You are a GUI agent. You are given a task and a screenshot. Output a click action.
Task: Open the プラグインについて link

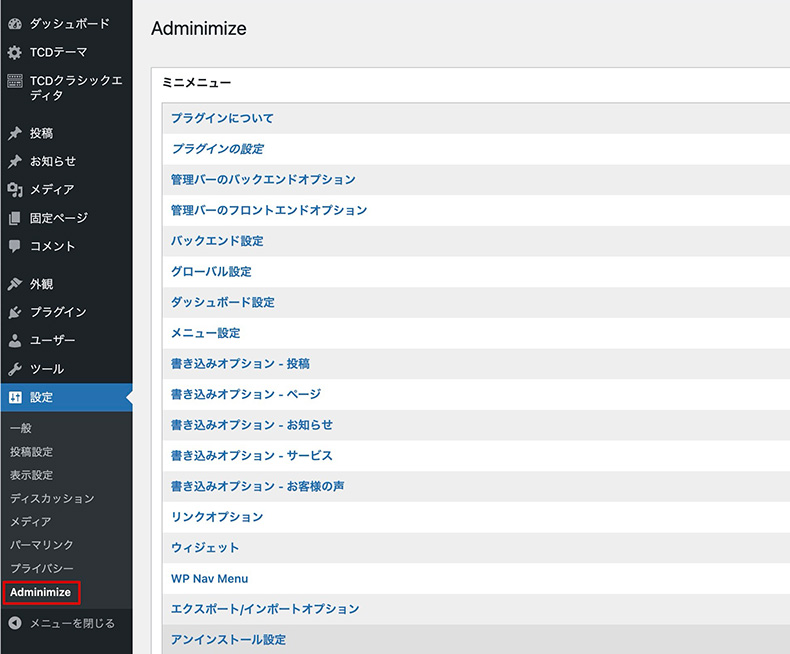pyautogui.click(x=222, y=118)
